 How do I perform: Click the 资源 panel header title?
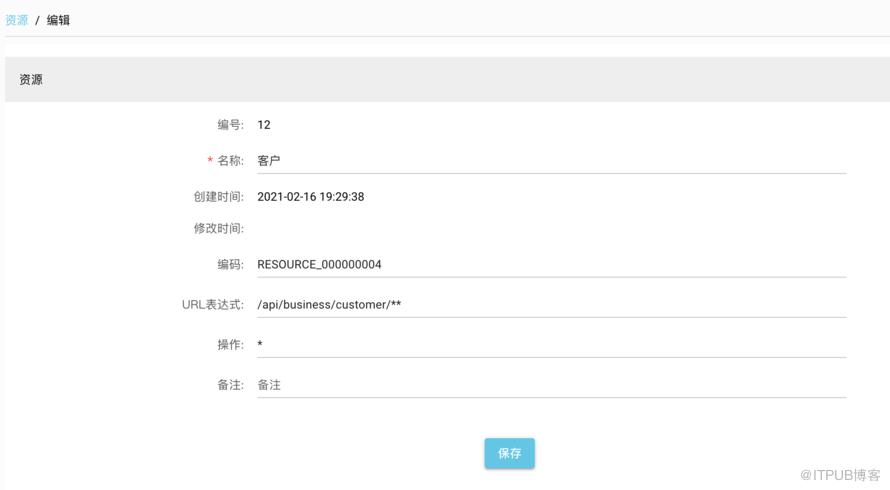tap(31, 79)
